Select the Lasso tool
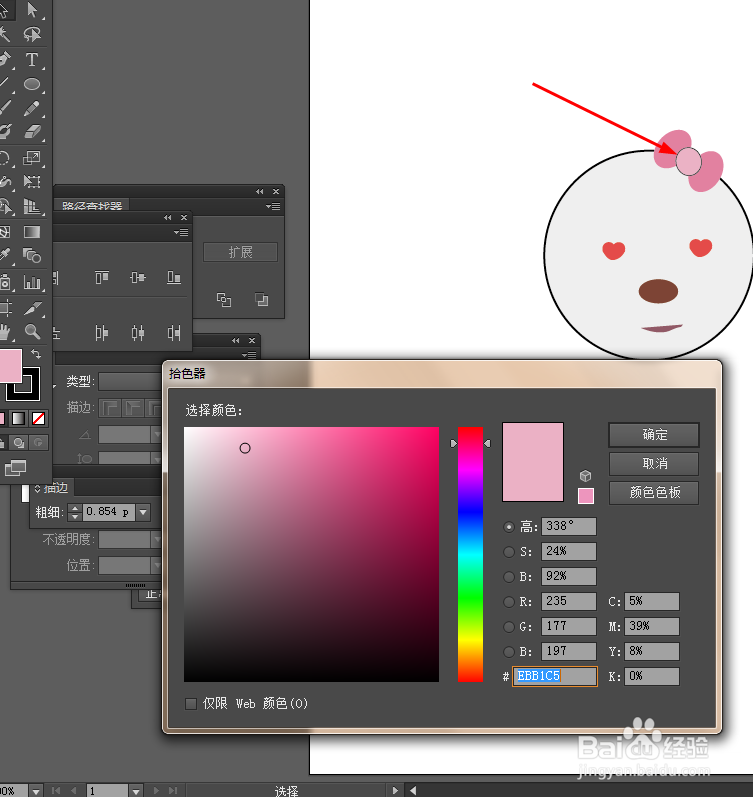753x797 pixels. pyautogui.click(x=32, y=34)
